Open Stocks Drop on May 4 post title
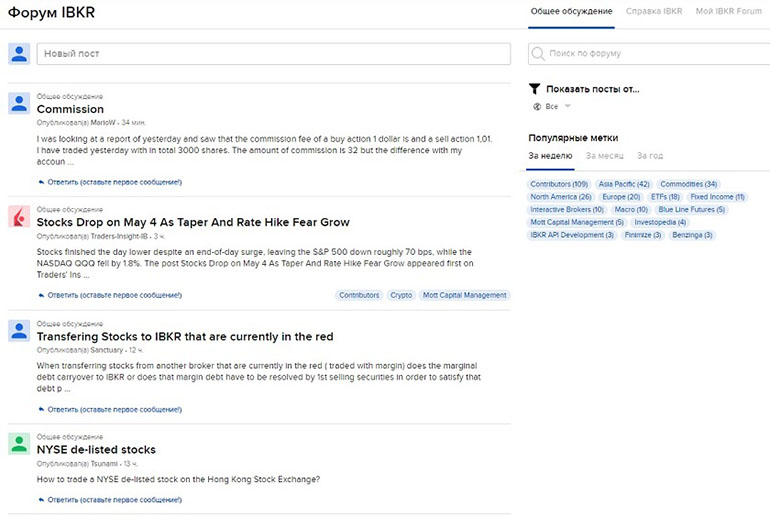770x517 pixels. pos(193,222)
